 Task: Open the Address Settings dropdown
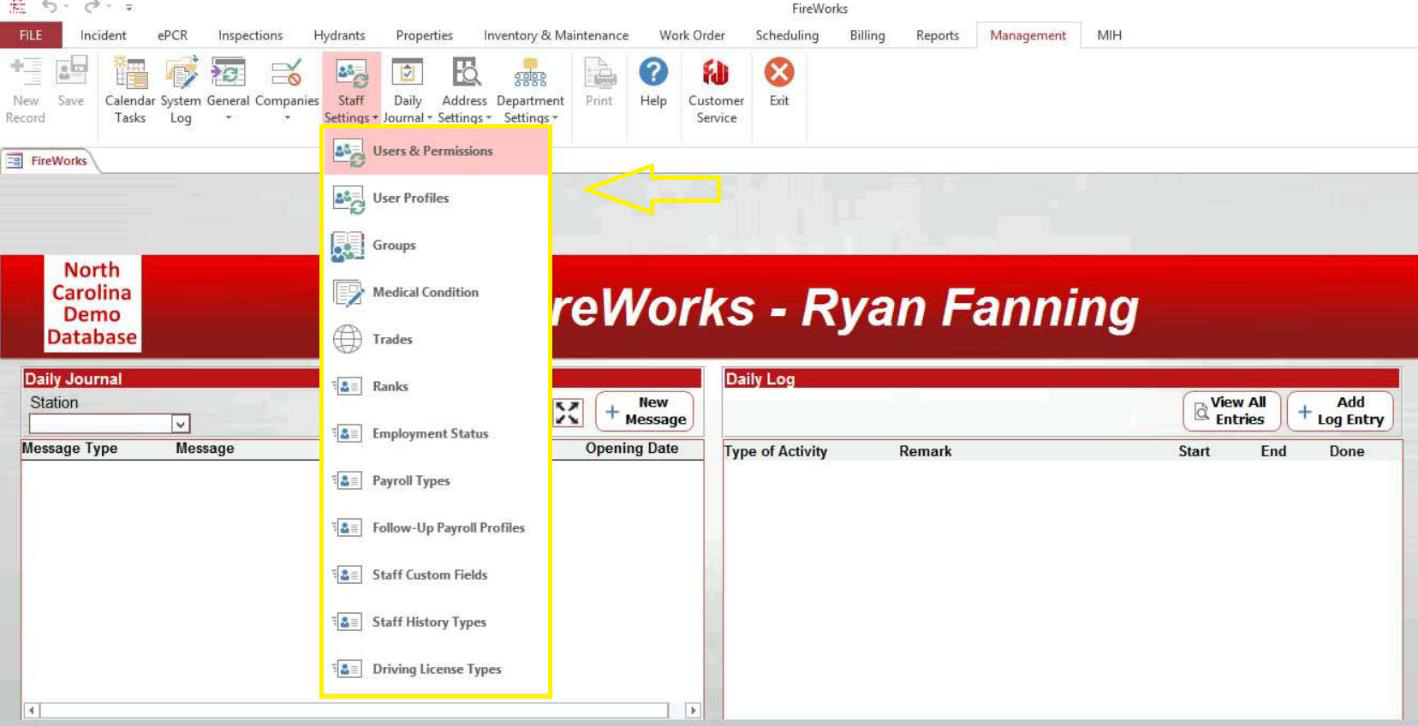[464, 92]
